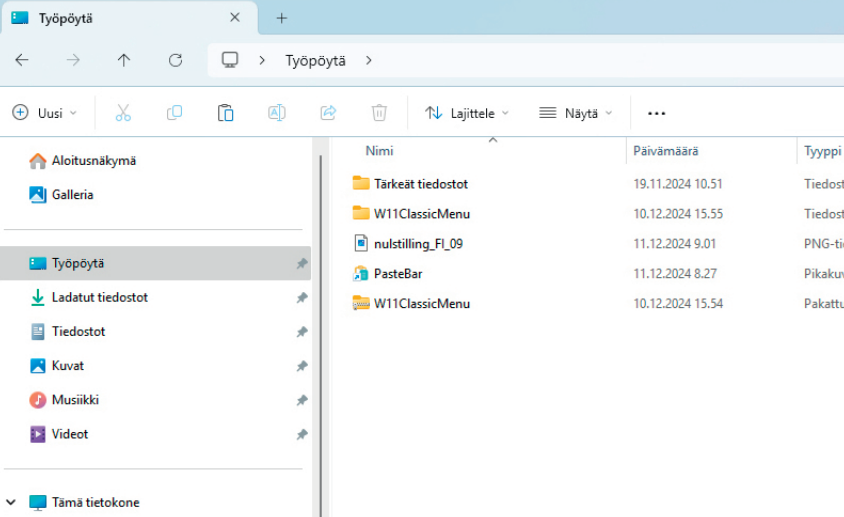Click the Paste clipboard icon
Viewport: 844px width, 517px height.
226,113
